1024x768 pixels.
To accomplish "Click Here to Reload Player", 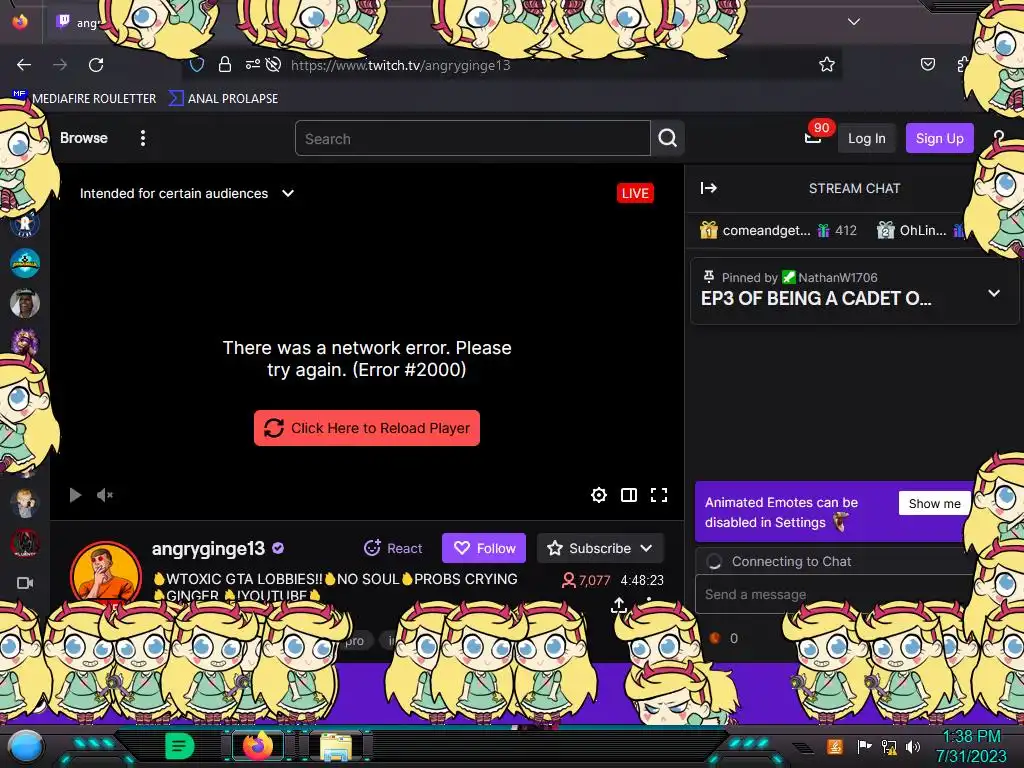I will [367, 428].
